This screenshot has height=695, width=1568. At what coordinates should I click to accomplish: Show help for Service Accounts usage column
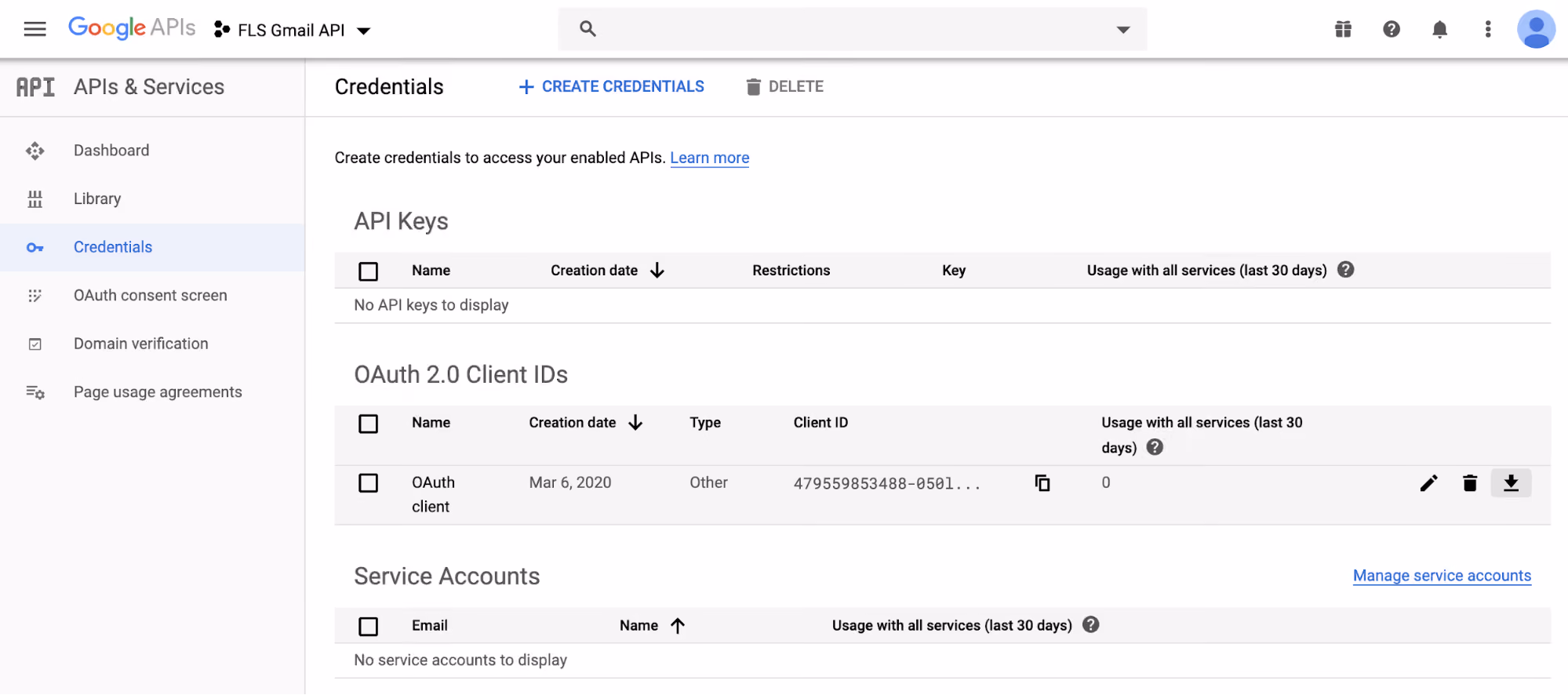[1090, 624]
